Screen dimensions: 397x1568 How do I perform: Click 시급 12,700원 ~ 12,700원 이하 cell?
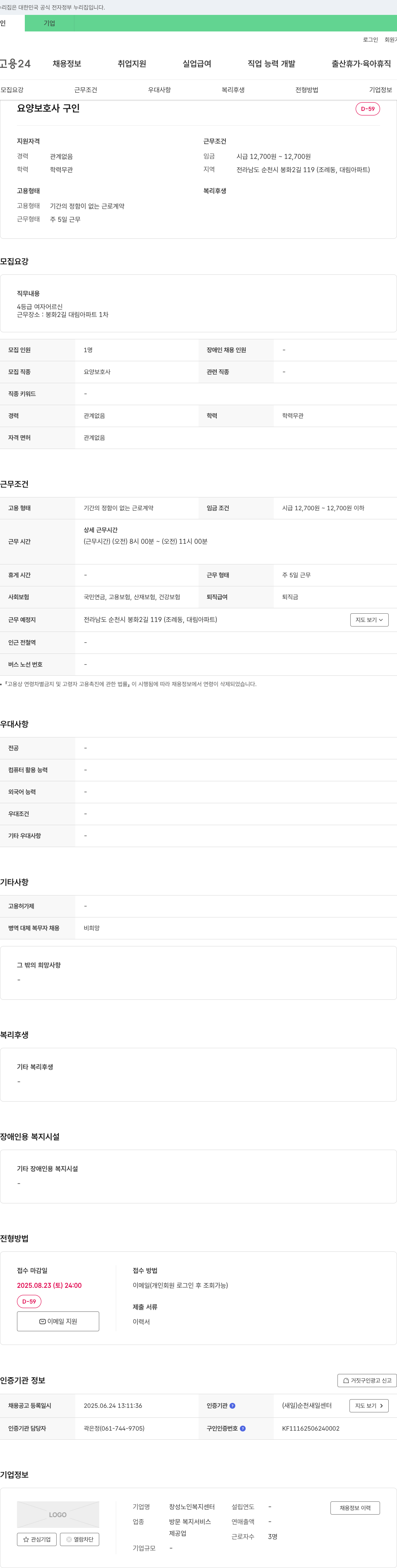click(323, 508)
